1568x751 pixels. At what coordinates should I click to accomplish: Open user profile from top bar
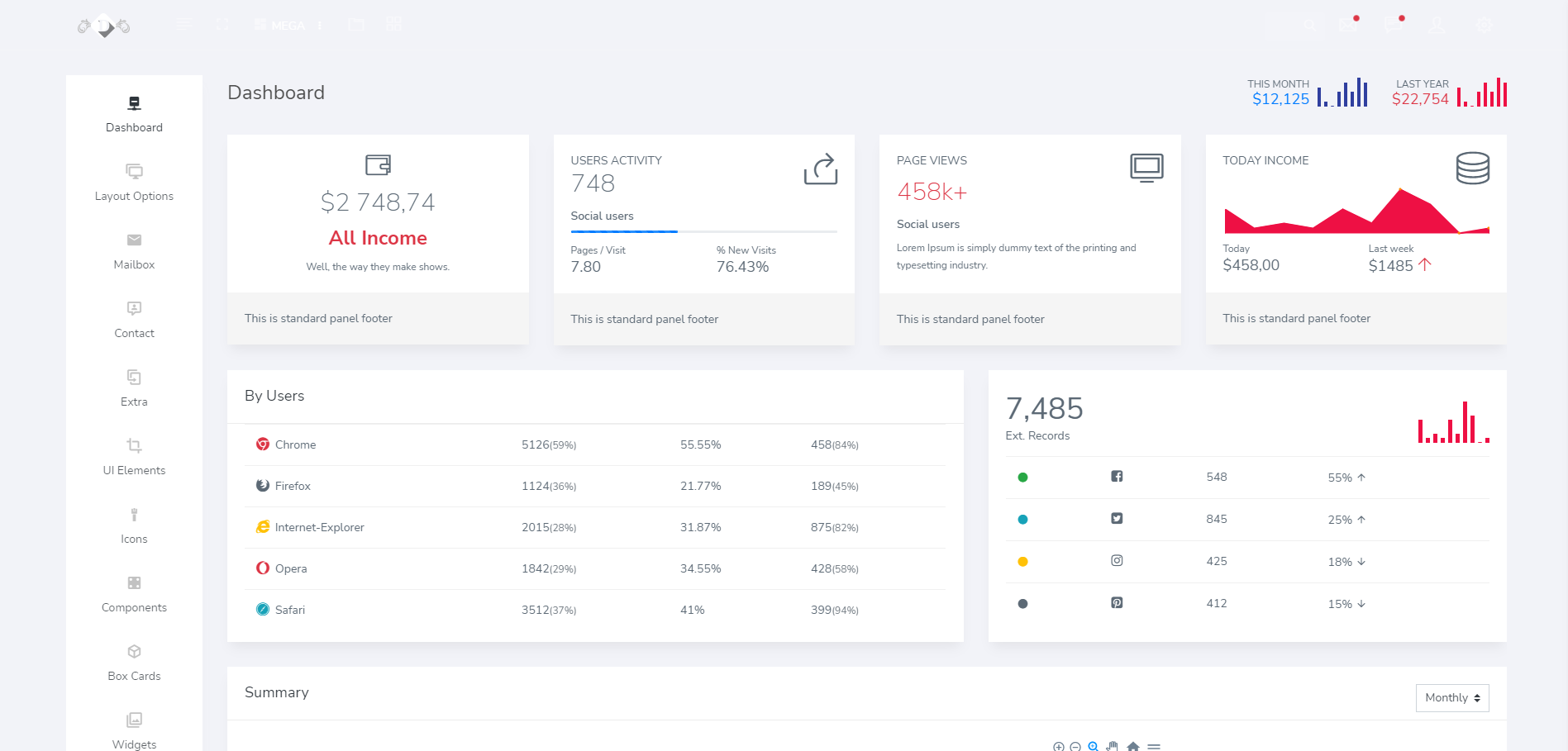pos(1437,25)
